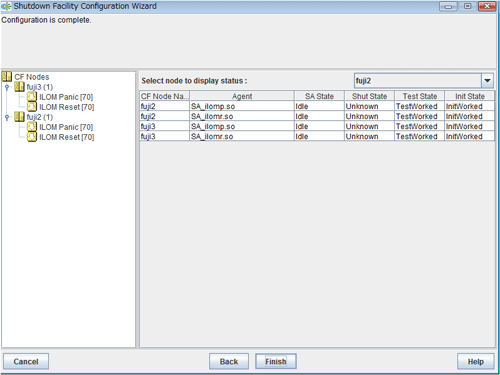The height and width of the screenshot is (375, 500).
Task: Click the Agent column header
Action: (x=242, y=96)
